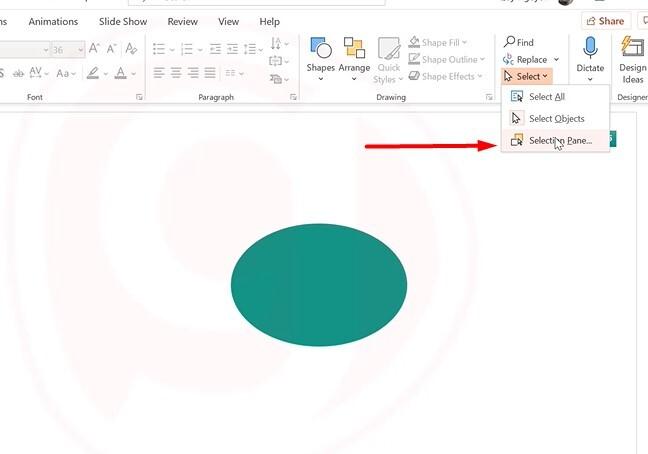648x454 pixels.
Task: Toggle numbered list
Action: tap(187, 49)
